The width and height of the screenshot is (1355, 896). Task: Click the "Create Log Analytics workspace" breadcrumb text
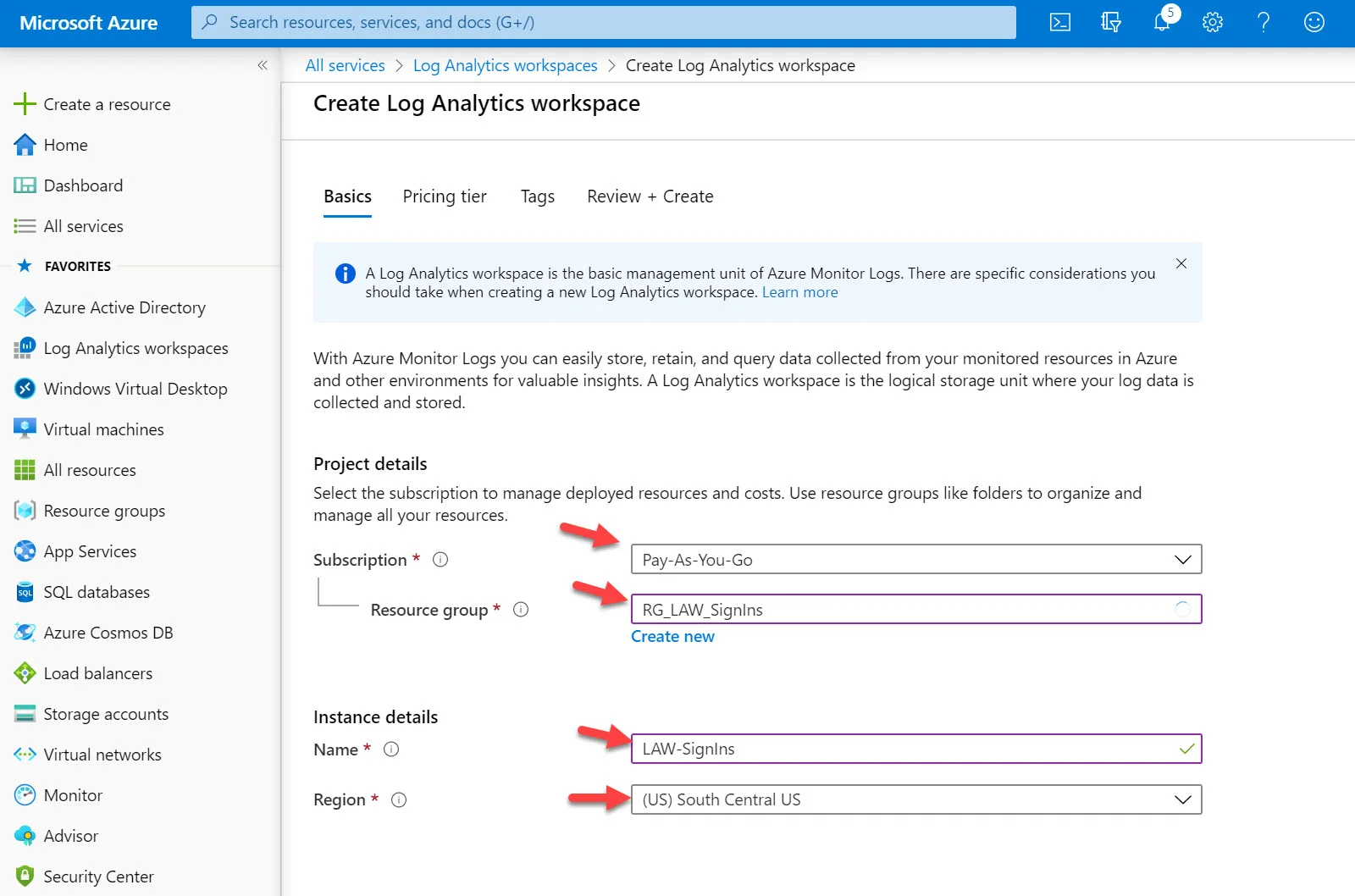(x=740, y=65)
